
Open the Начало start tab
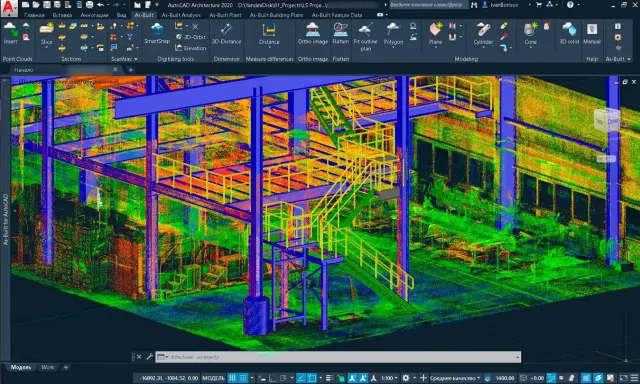tap(24, 70)
